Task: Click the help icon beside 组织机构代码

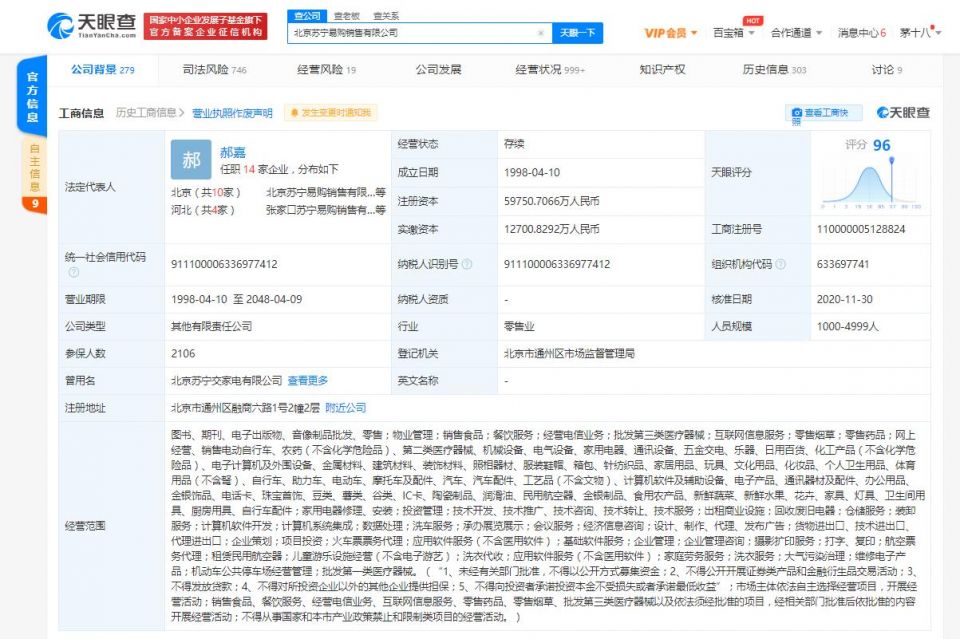Action: pos(781,264)
